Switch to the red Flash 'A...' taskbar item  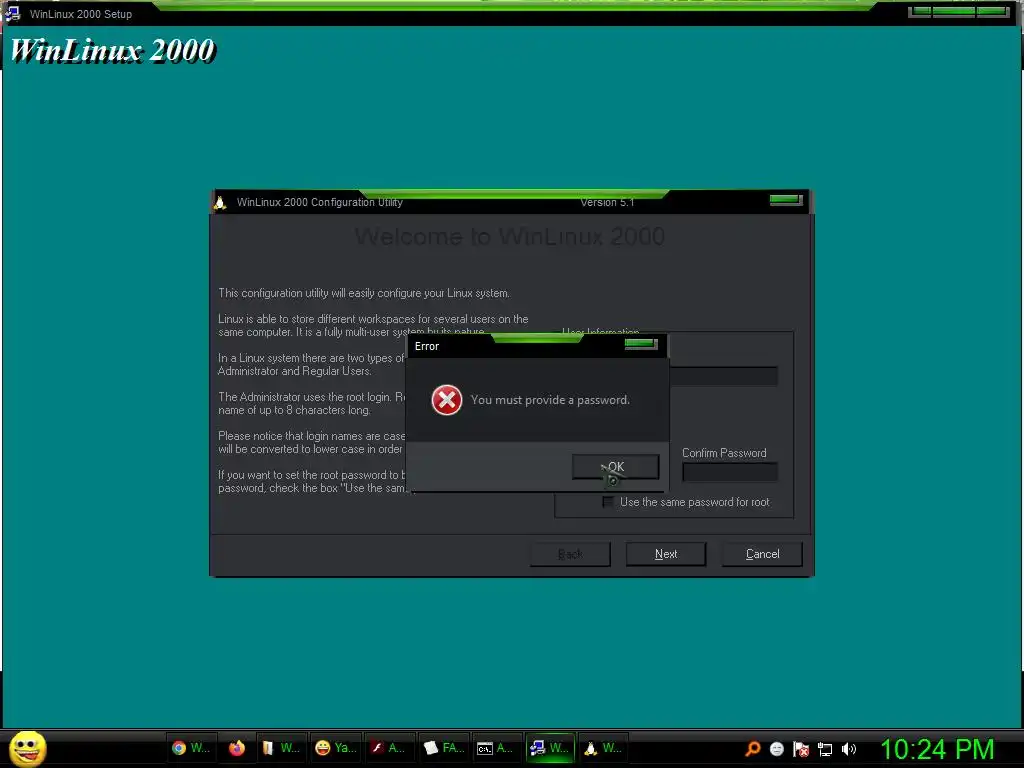click(x=389, y=748)
